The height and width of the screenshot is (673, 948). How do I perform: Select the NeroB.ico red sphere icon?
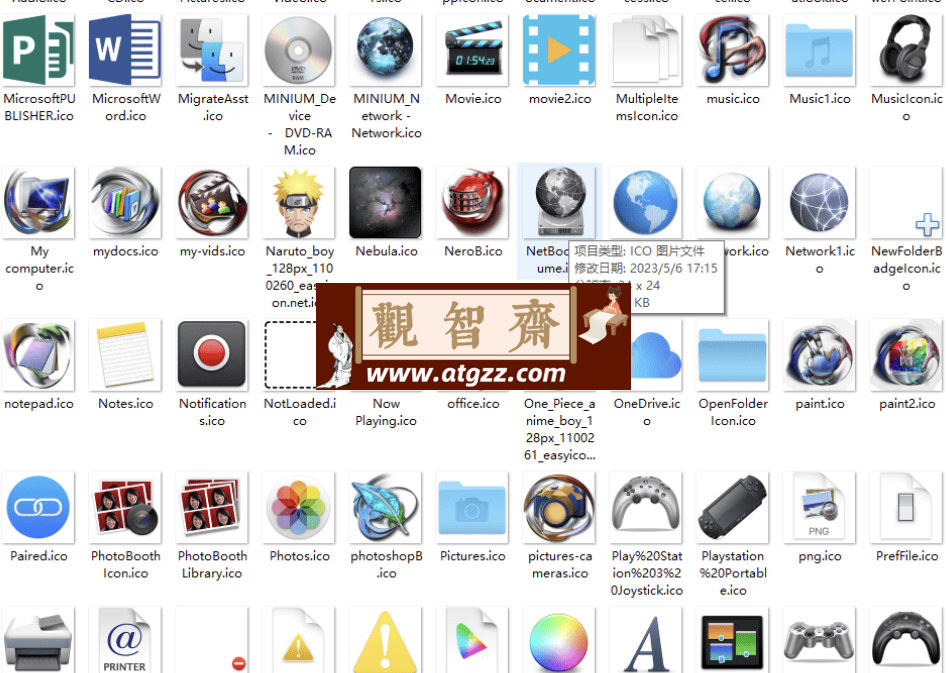click(473, 203)
